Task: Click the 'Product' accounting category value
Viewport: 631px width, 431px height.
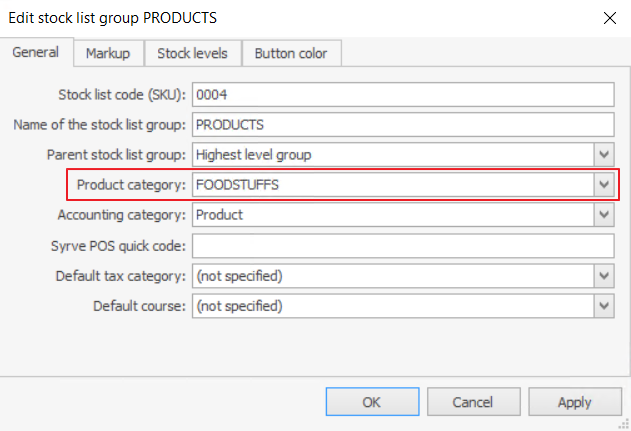Action: pos(219,215)
